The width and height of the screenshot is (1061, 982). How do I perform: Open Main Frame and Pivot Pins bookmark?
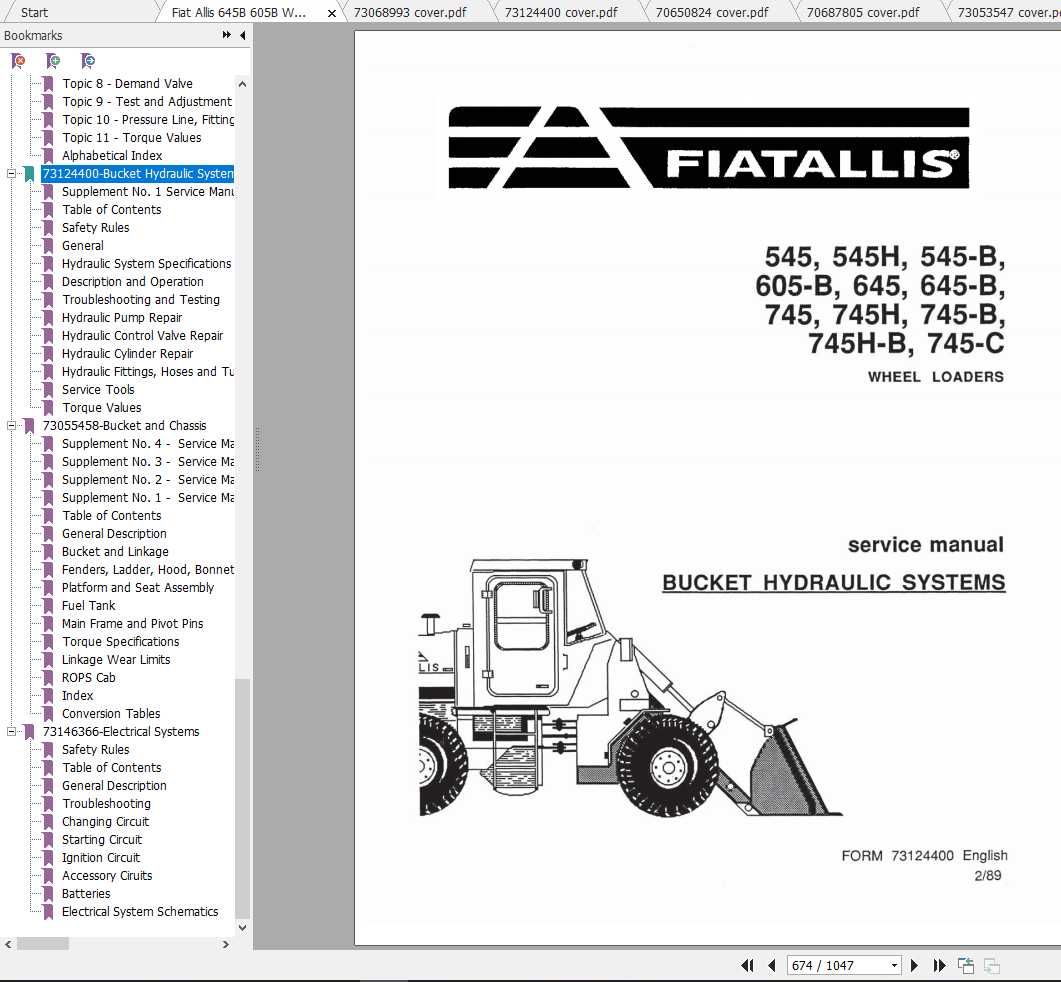pyautogui.click(x=132, y=624)
